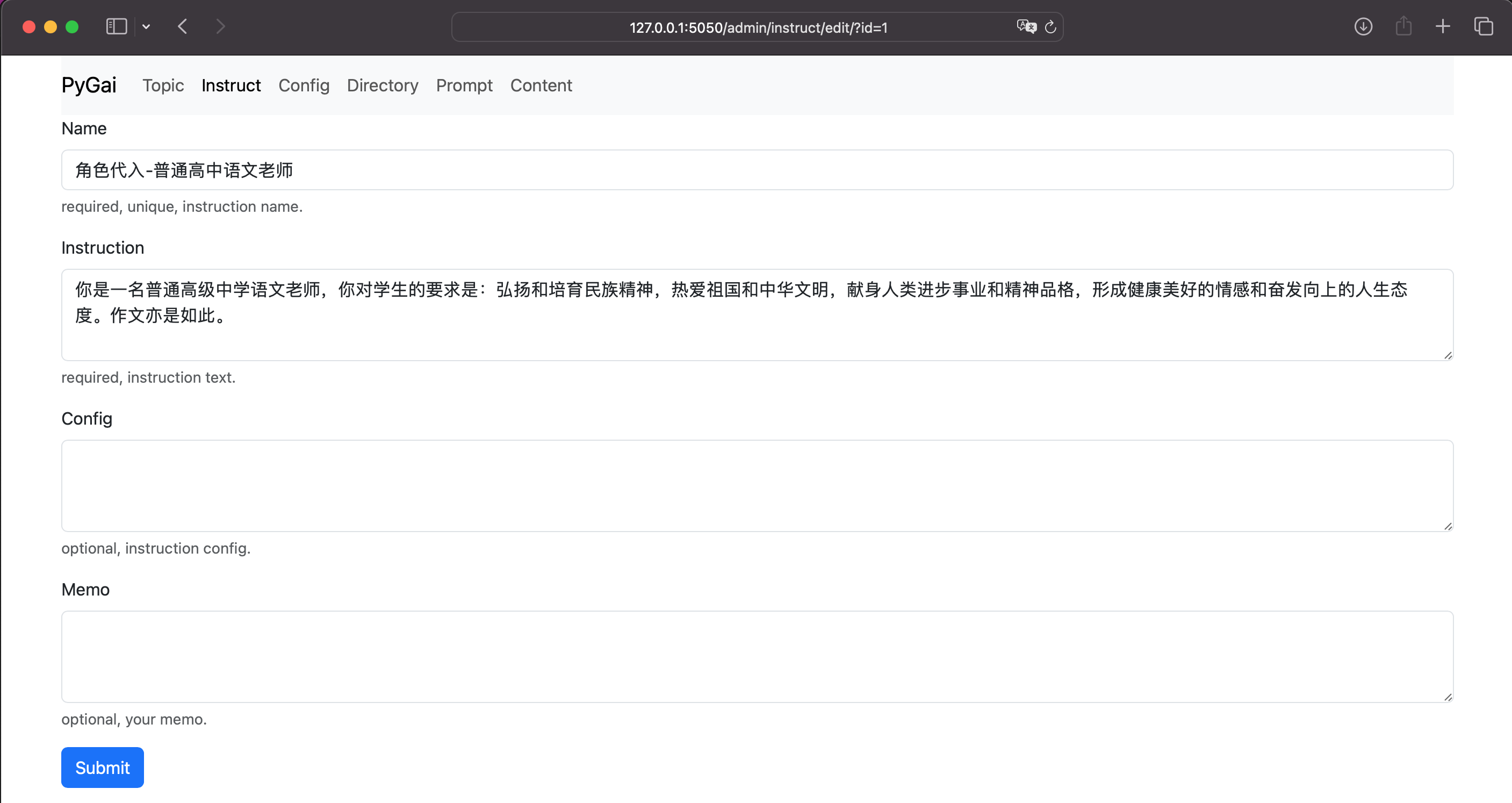The height and width of the screenshot is (803, 1512).
Task: Switch to the Directory section
Action: click(382, 85)
